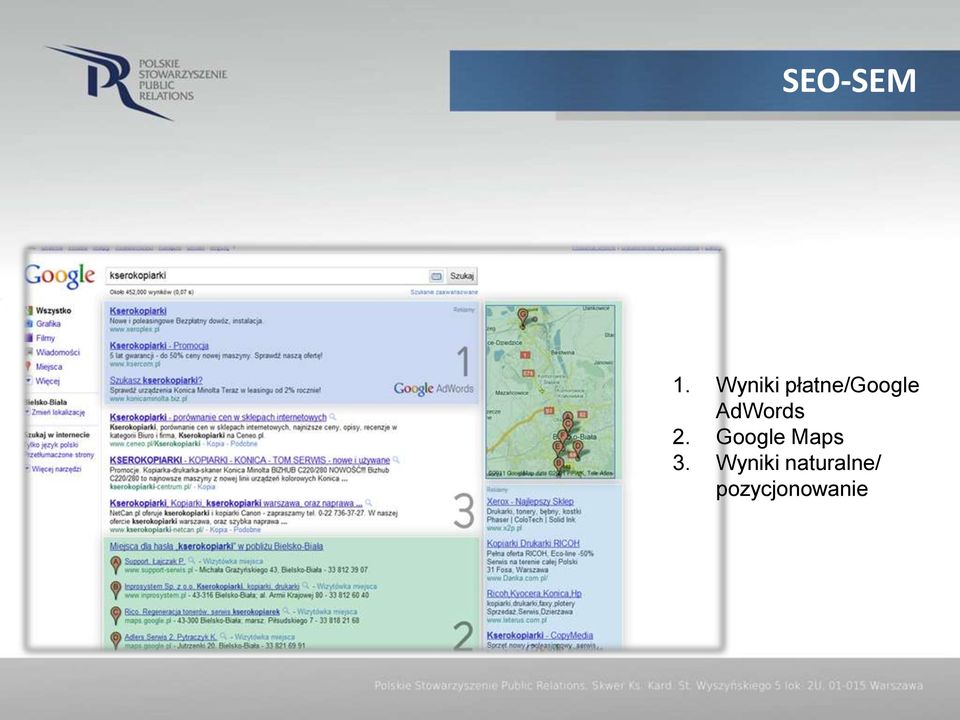Screen dimensions: 960x720
Task: Switch to Grafika results
Action: point(48,324)
